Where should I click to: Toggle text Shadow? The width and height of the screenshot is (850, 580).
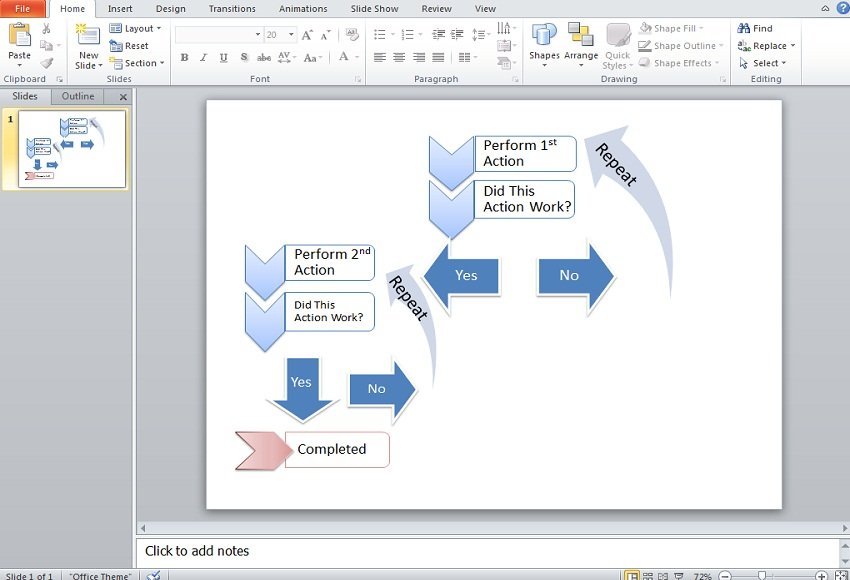point(244,57)
